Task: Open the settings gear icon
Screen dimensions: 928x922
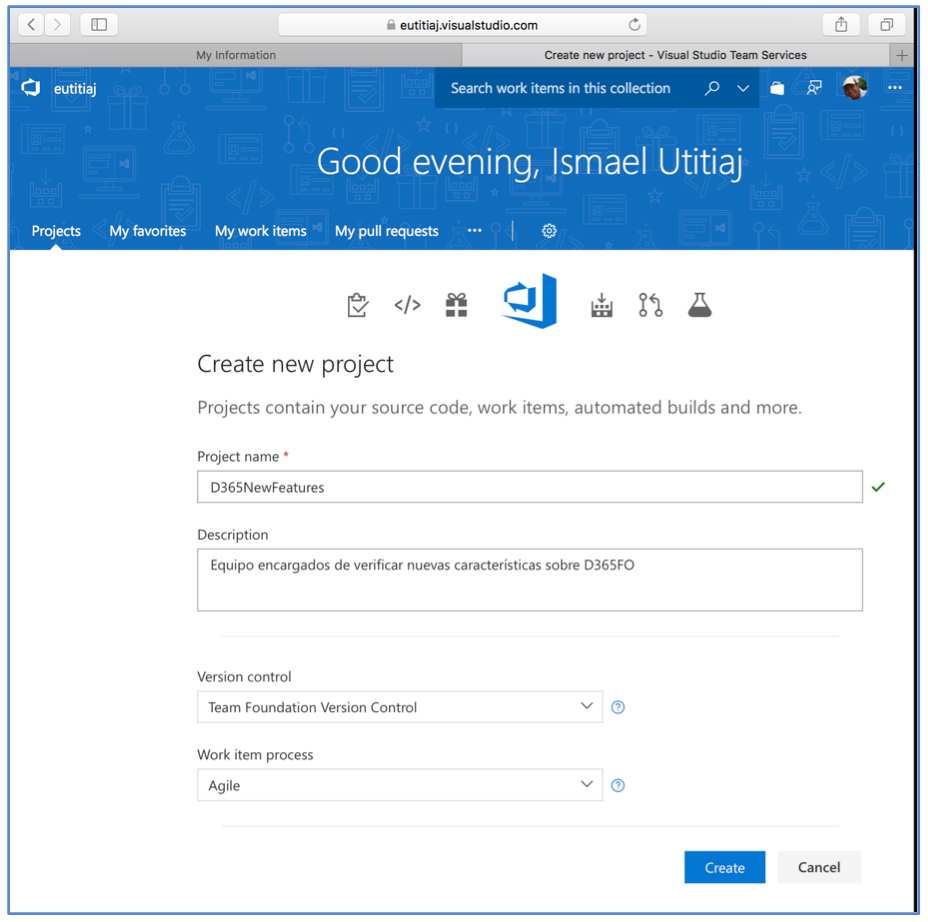Action: (549, 231)
